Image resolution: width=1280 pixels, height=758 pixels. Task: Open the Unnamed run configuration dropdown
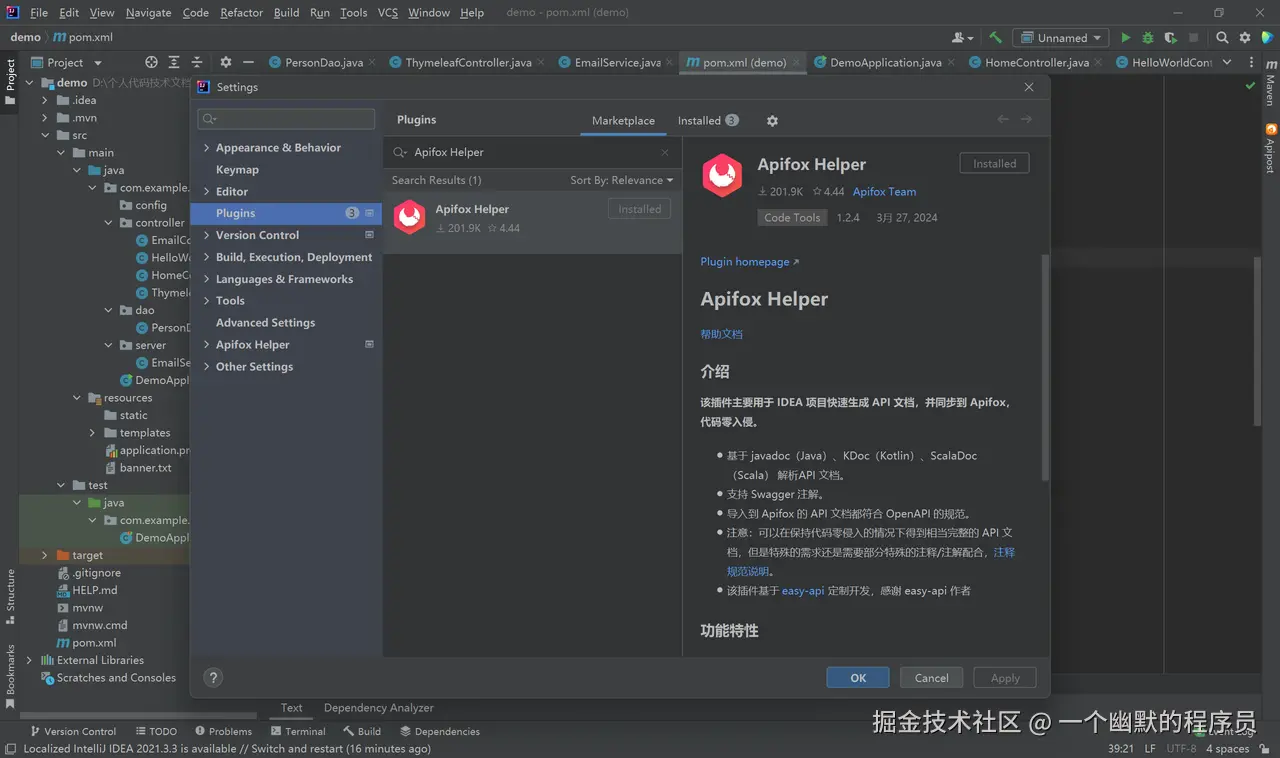pos(1060,38)
